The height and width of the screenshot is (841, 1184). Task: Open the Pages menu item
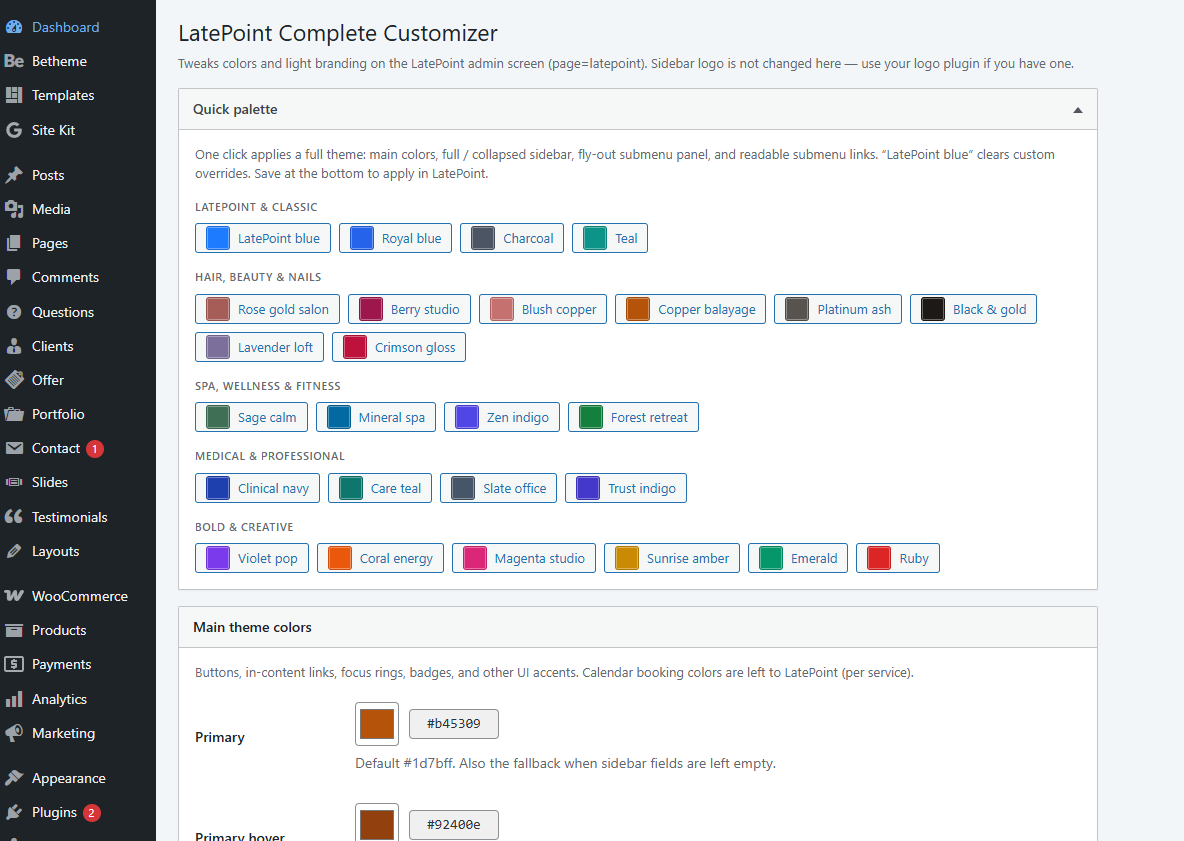(x=50, y=243)
